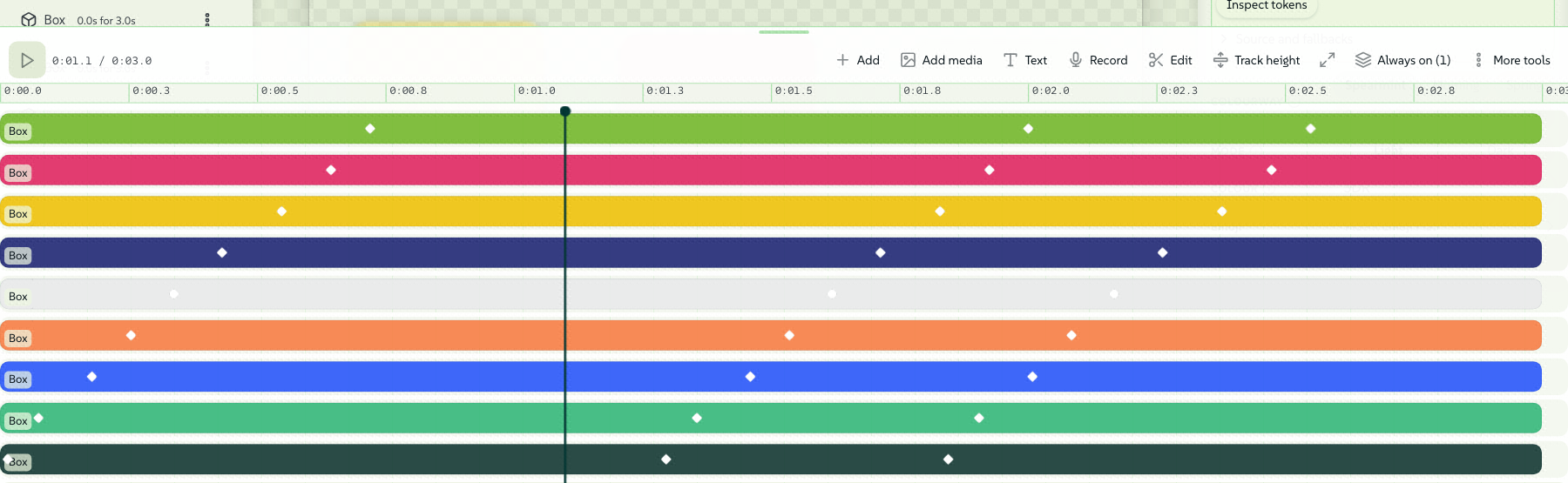This screenshot has height=483, width=1568.
Task: Open Track height options
Action: (x=1257, y=60)
